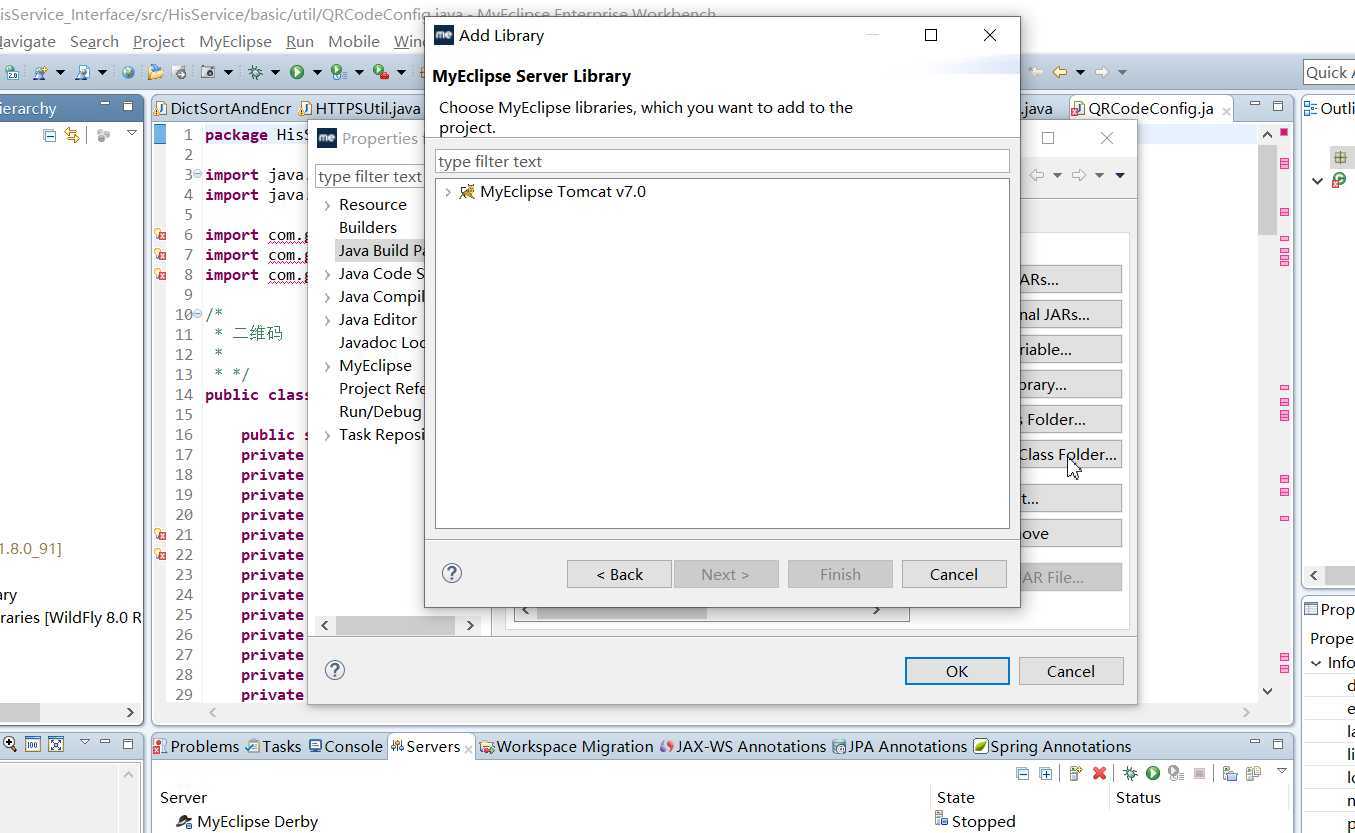Expand MyEclipse node in Properties tree
This screenshot has width=1355, height=833.
[327, 366]
